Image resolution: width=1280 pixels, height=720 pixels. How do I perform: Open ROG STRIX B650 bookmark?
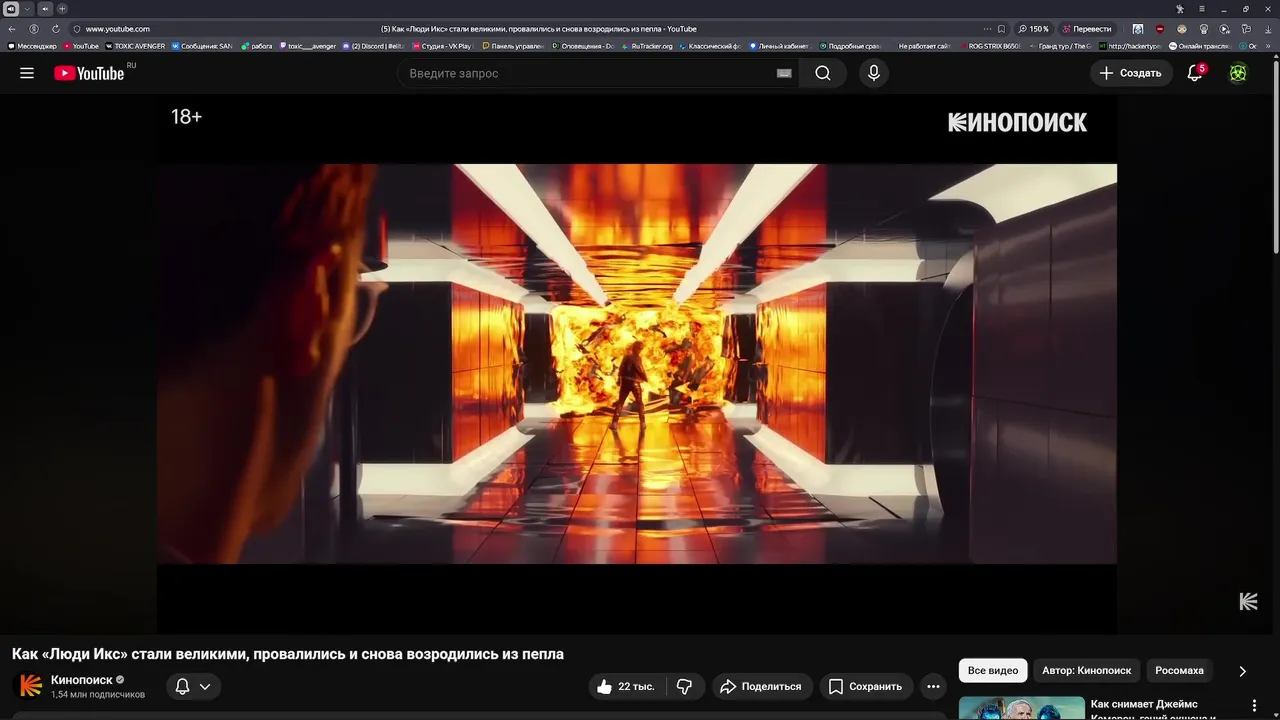[991, 46]
